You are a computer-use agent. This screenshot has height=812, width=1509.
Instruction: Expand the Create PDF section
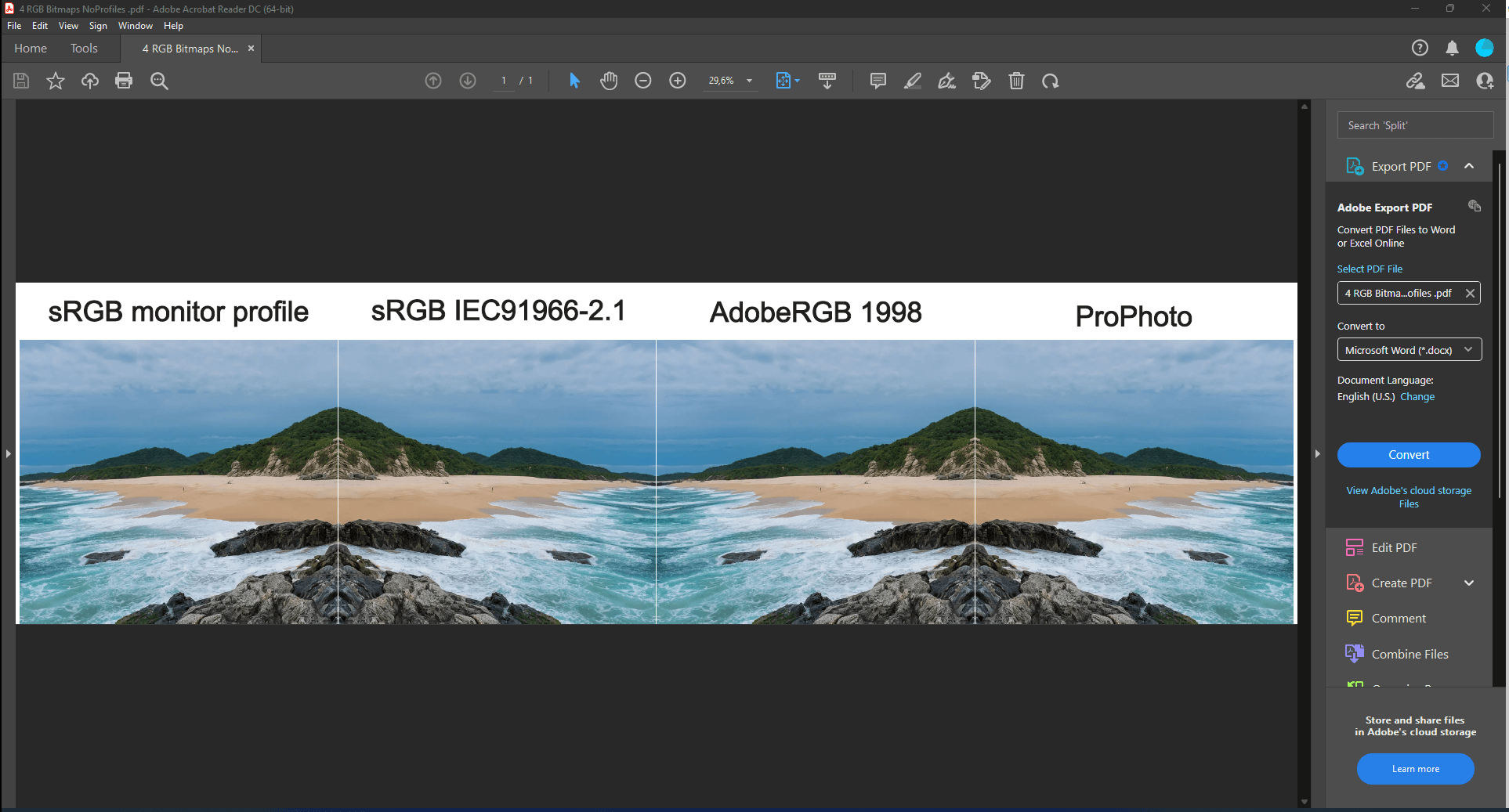pos(1469,583)
